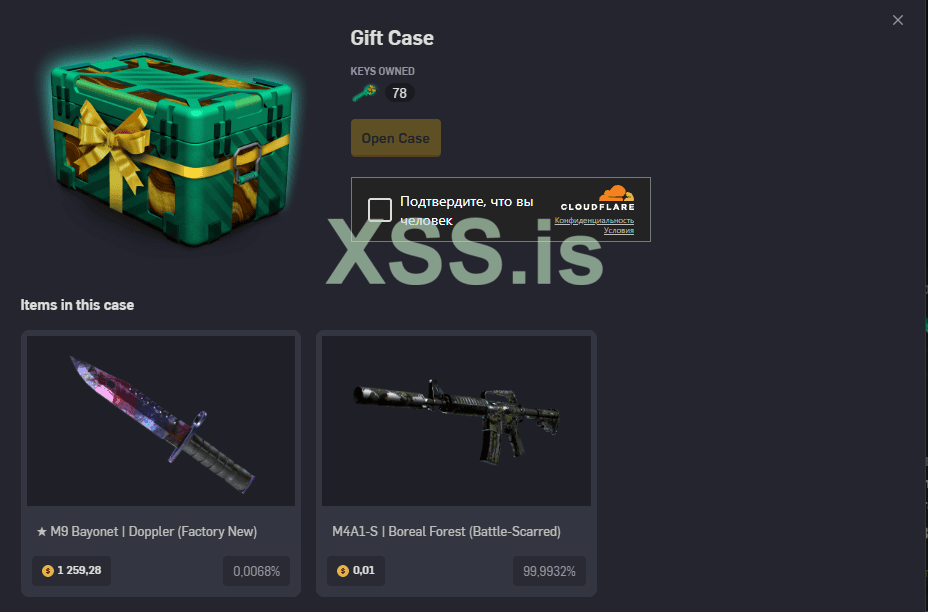This screenshot has height=612, width=928.
Task: Click the green Gift Case box image
Action: coord(170,147)
